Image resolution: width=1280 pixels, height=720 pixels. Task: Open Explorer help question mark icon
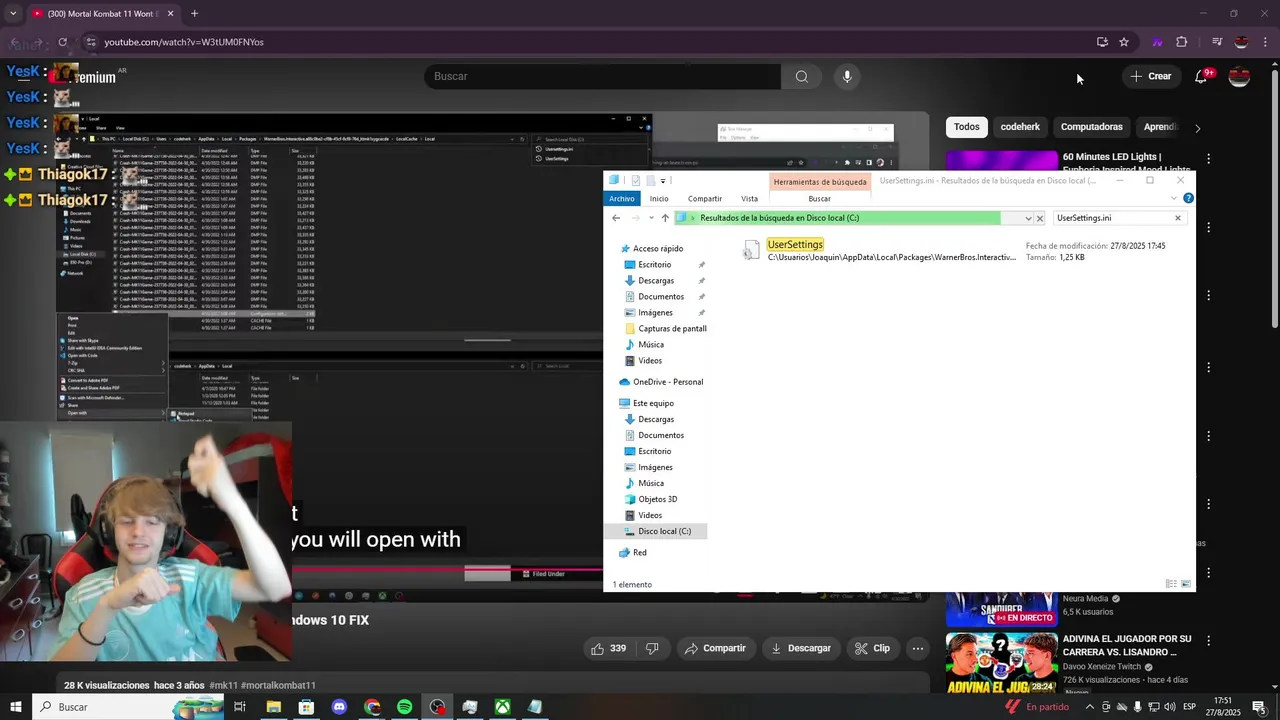click(x=1188, y=198)
